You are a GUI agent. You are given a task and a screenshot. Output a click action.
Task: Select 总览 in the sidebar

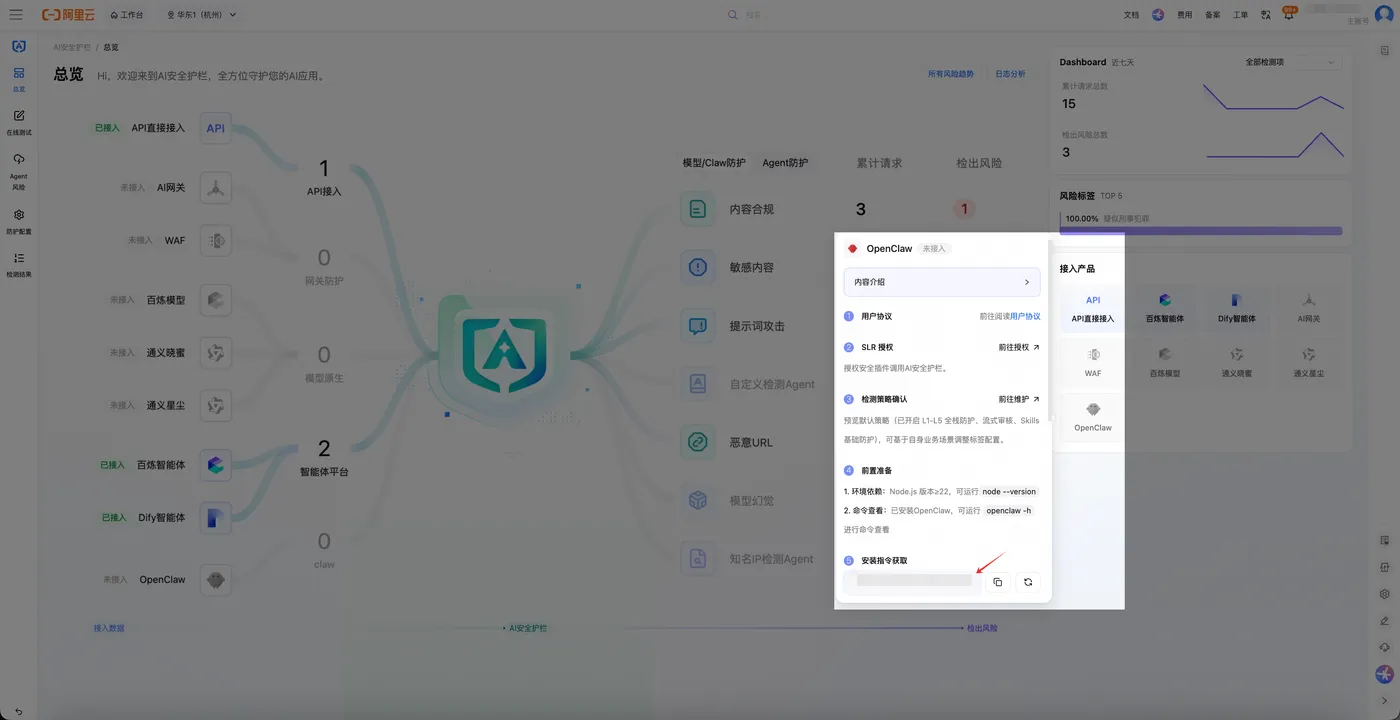[x=19, y=79]
